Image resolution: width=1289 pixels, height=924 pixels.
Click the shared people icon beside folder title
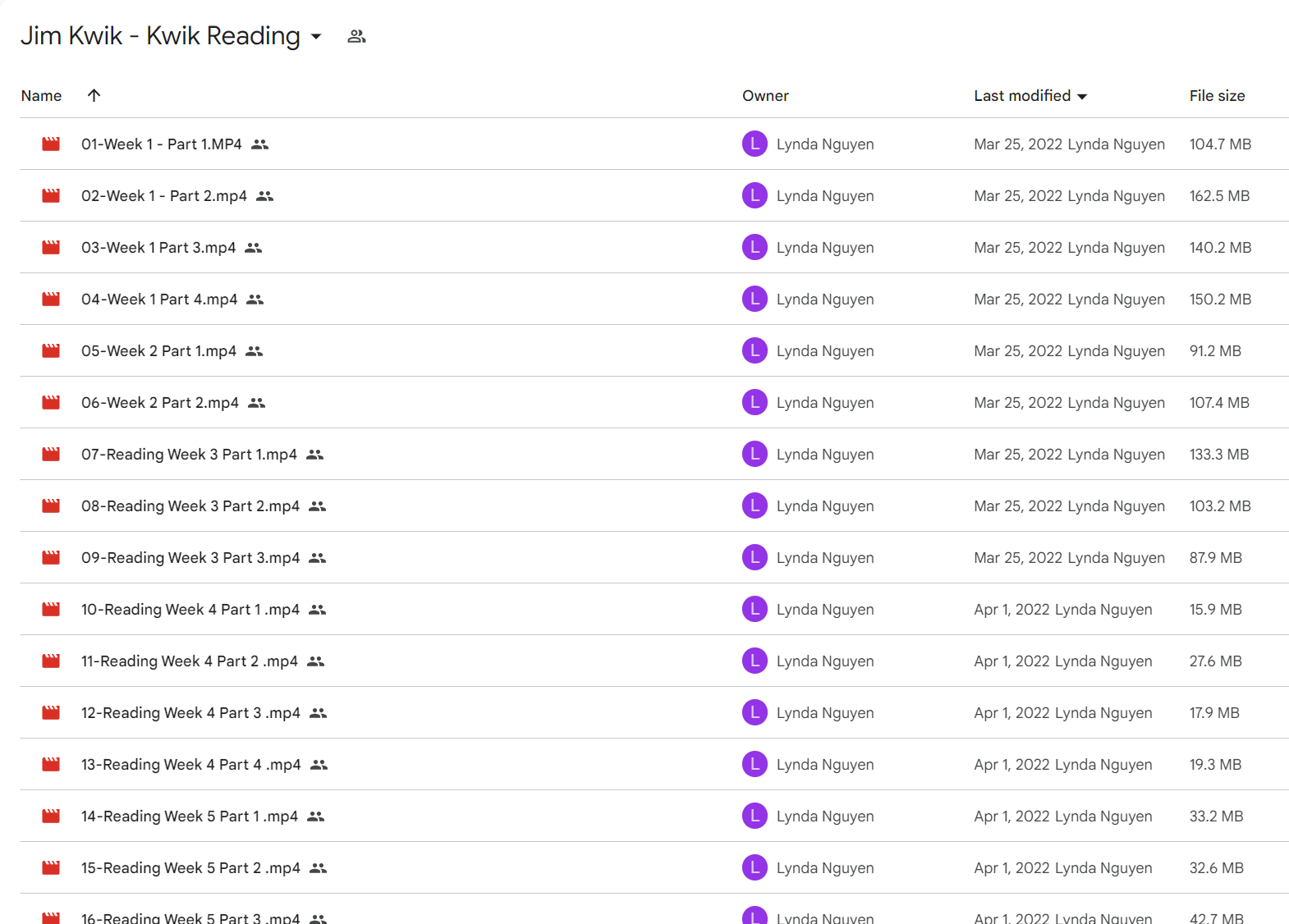point(356,36)
